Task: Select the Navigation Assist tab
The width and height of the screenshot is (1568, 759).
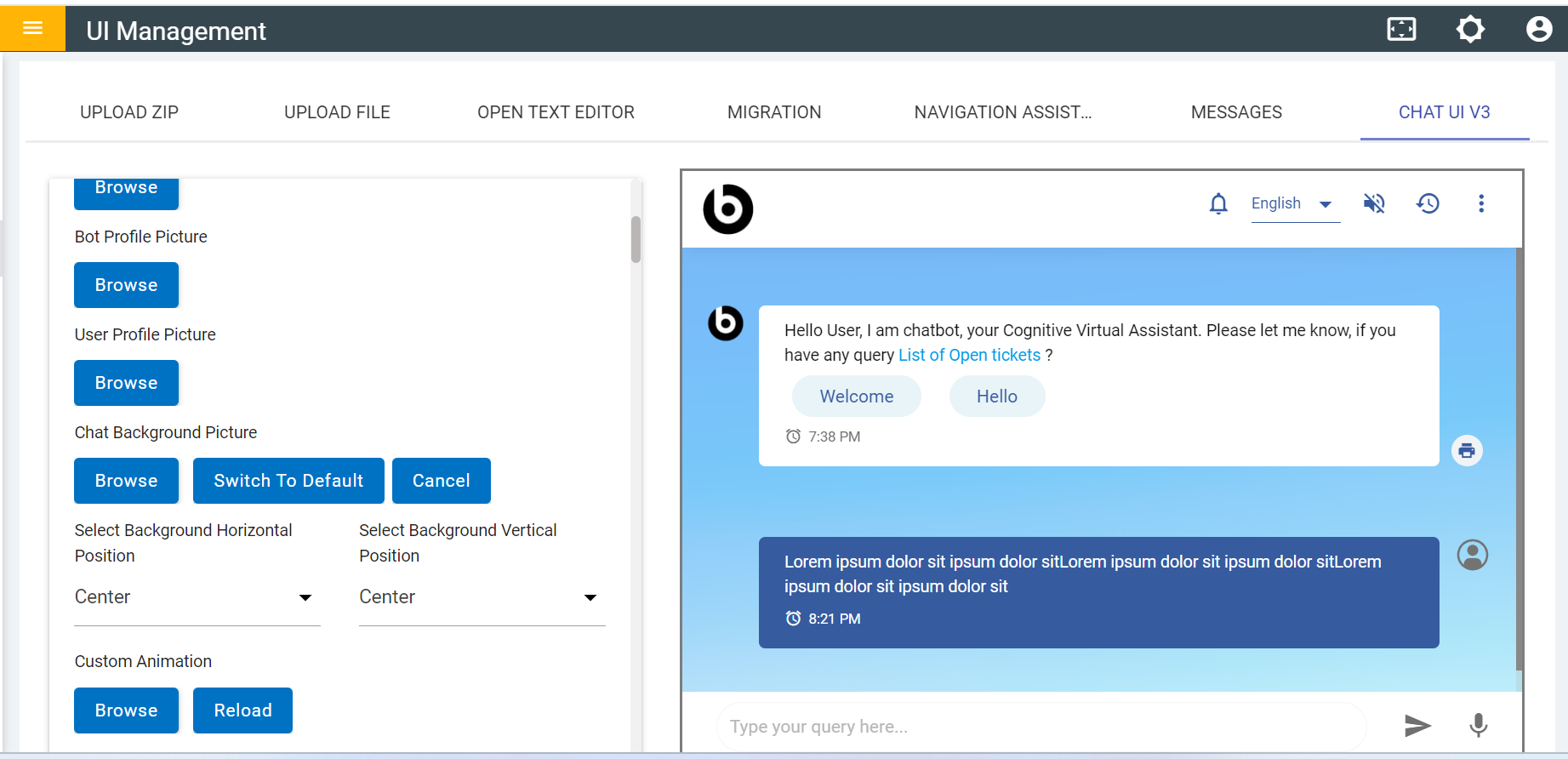Action: (1003, 112)
